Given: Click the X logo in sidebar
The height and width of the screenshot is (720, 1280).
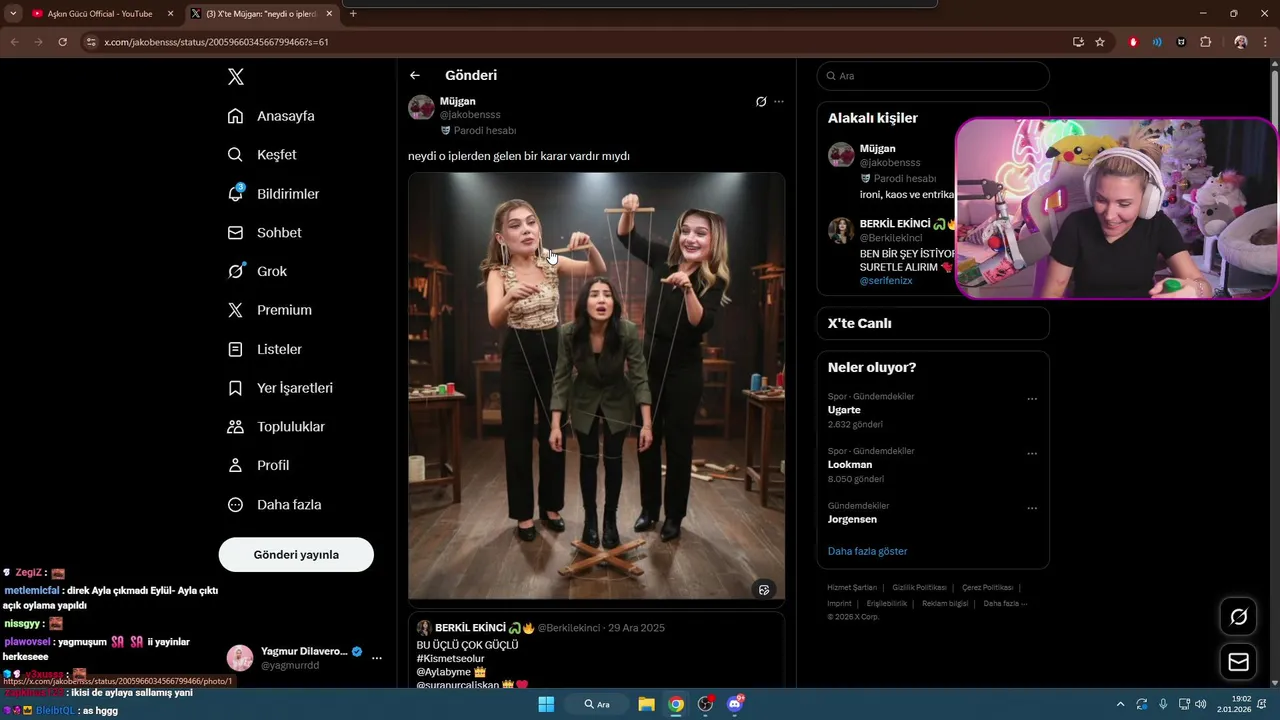Looking at the screenshot, I should click(x=235, y=77).
